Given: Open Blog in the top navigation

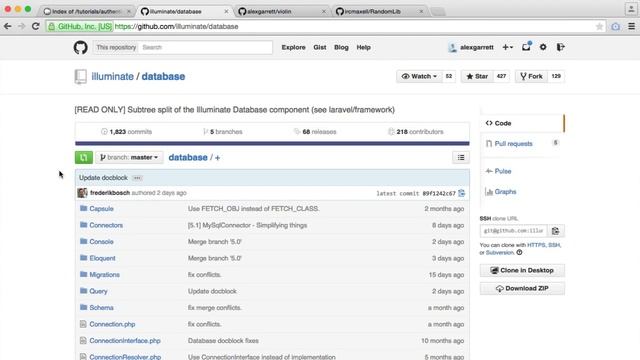Looking at the screenshot, I should point(341,47).
